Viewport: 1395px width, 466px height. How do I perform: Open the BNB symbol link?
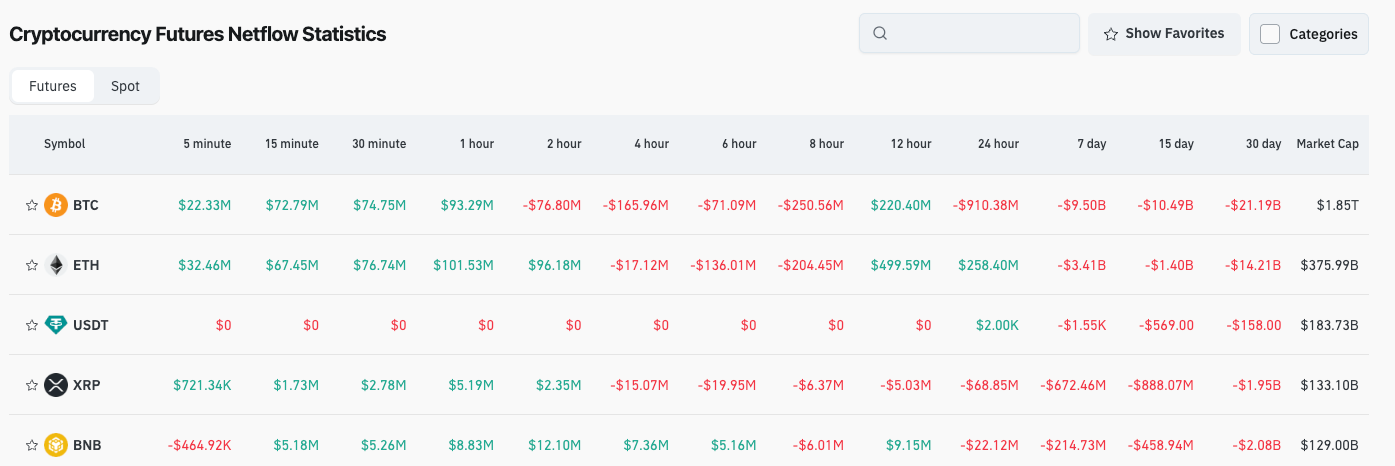87,445
